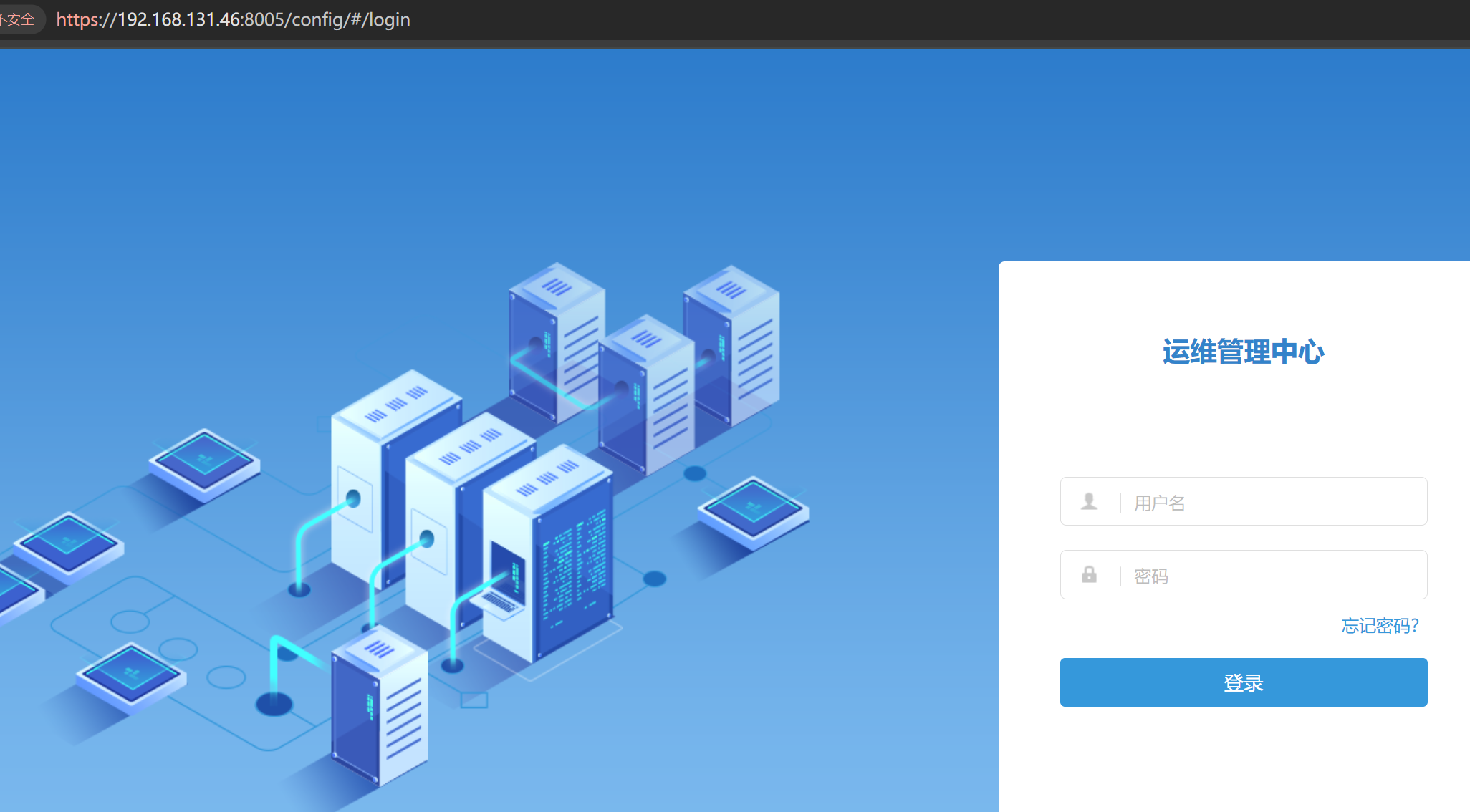Screen dimensions: 1470x812
Task: Click the 不安全 security warning badge
Action: click(19, 19)
